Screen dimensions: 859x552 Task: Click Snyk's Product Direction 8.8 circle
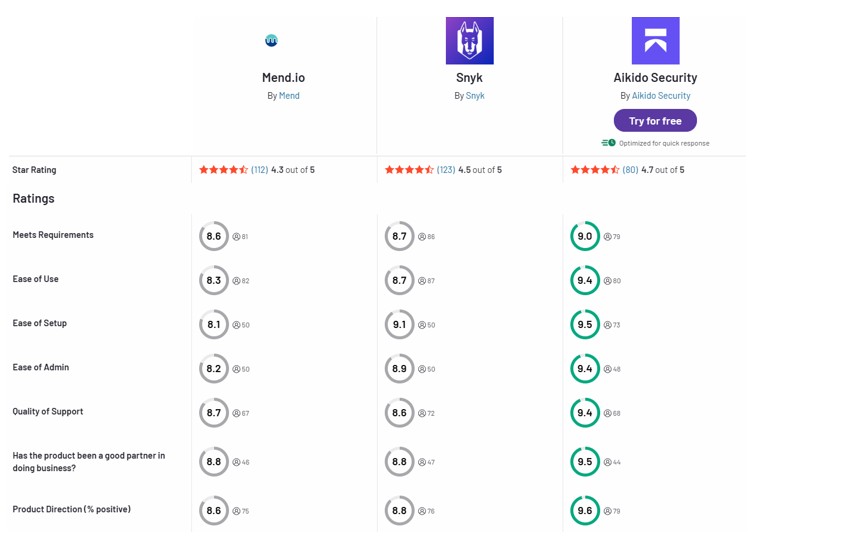pos(399,510)
